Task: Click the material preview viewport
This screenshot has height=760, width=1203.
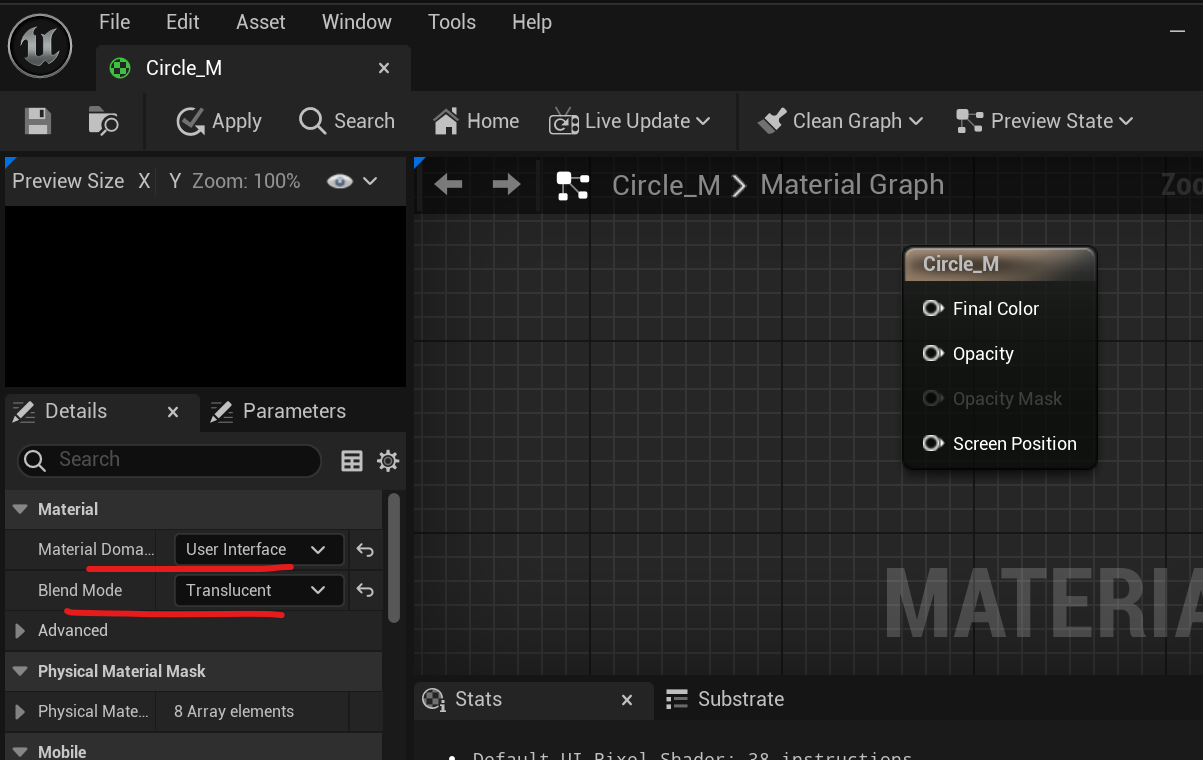Action: pyautogui.click(x=205, y=296)
